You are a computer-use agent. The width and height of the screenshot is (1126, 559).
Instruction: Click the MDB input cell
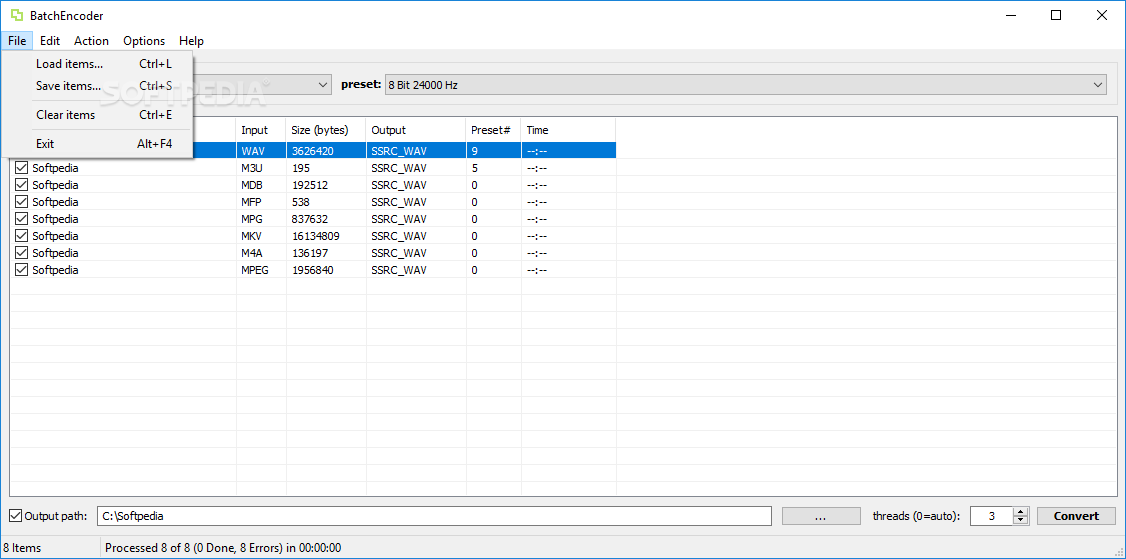253,185
